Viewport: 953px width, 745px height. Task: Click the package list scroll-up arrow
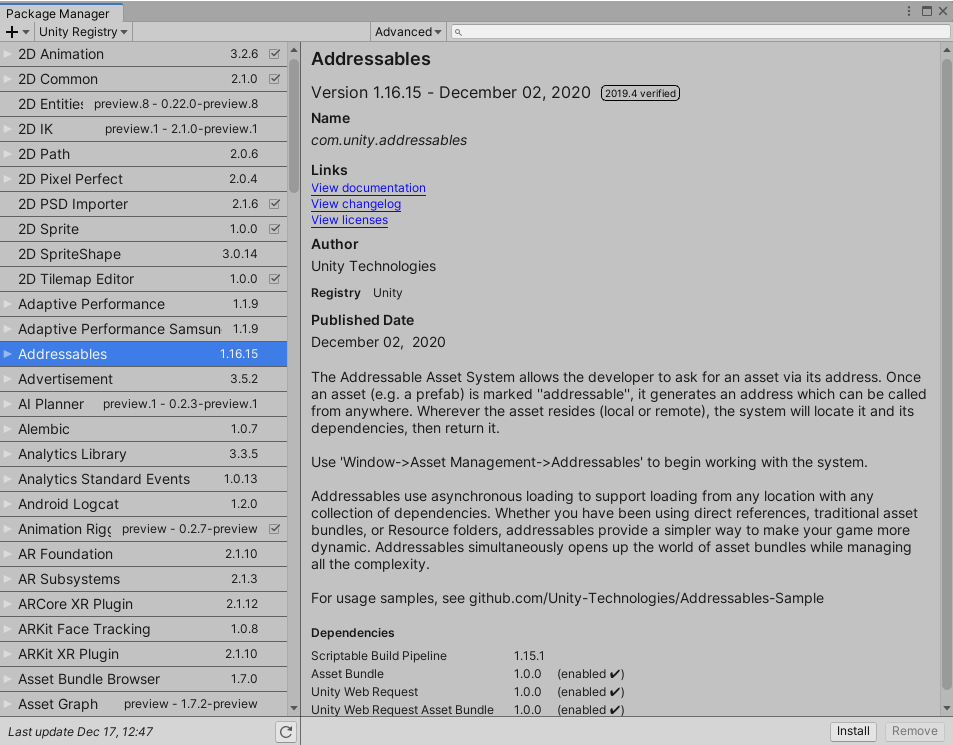coord(293,50)
